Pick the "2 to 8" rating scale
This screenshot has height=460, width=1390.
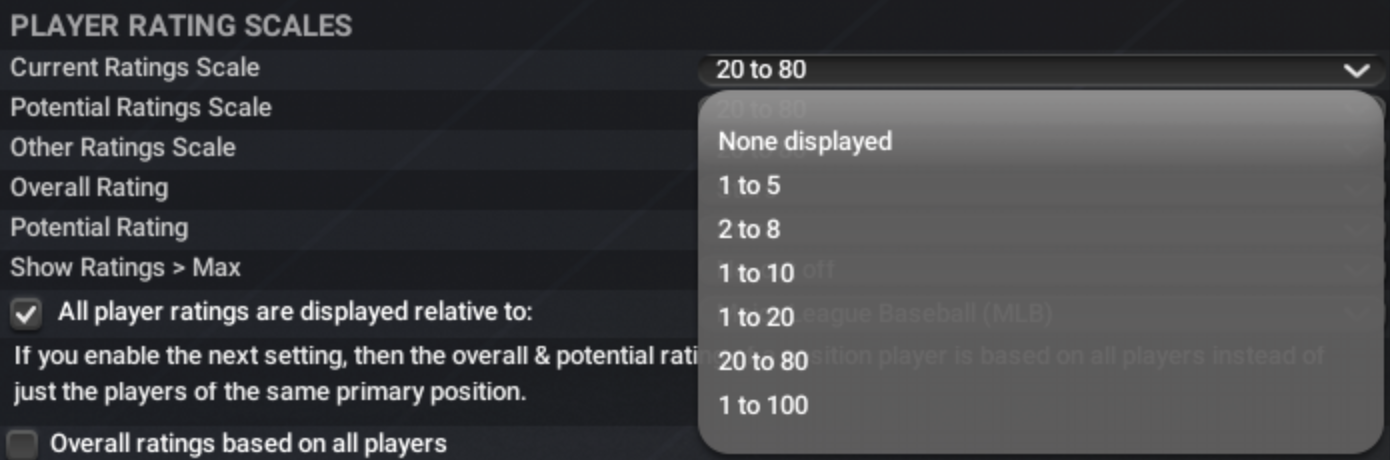click(749, 230)
